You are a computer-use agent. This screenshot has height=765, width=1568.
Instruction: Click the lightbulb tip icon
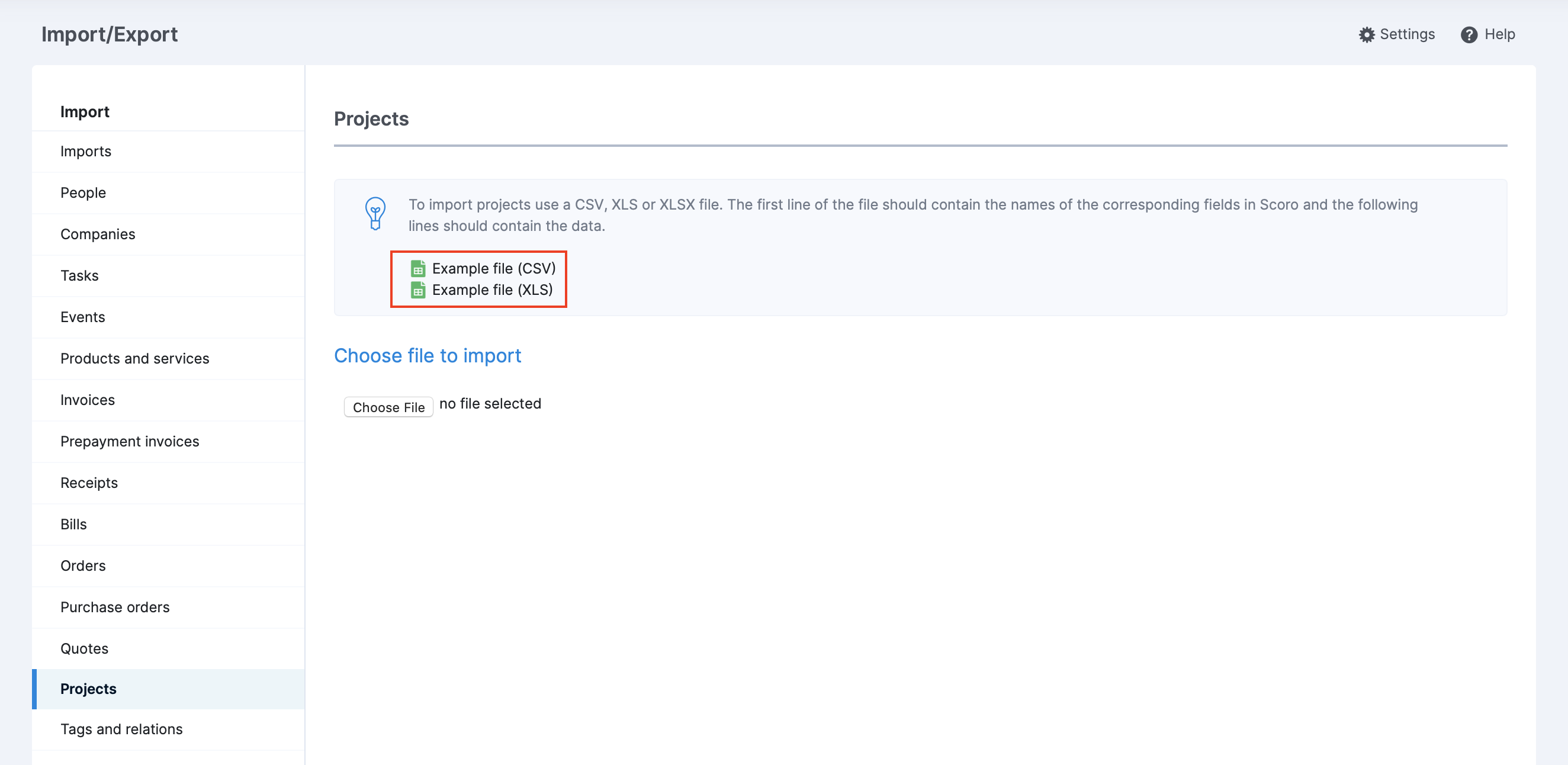pyautogui.click(x=375, y=214)
